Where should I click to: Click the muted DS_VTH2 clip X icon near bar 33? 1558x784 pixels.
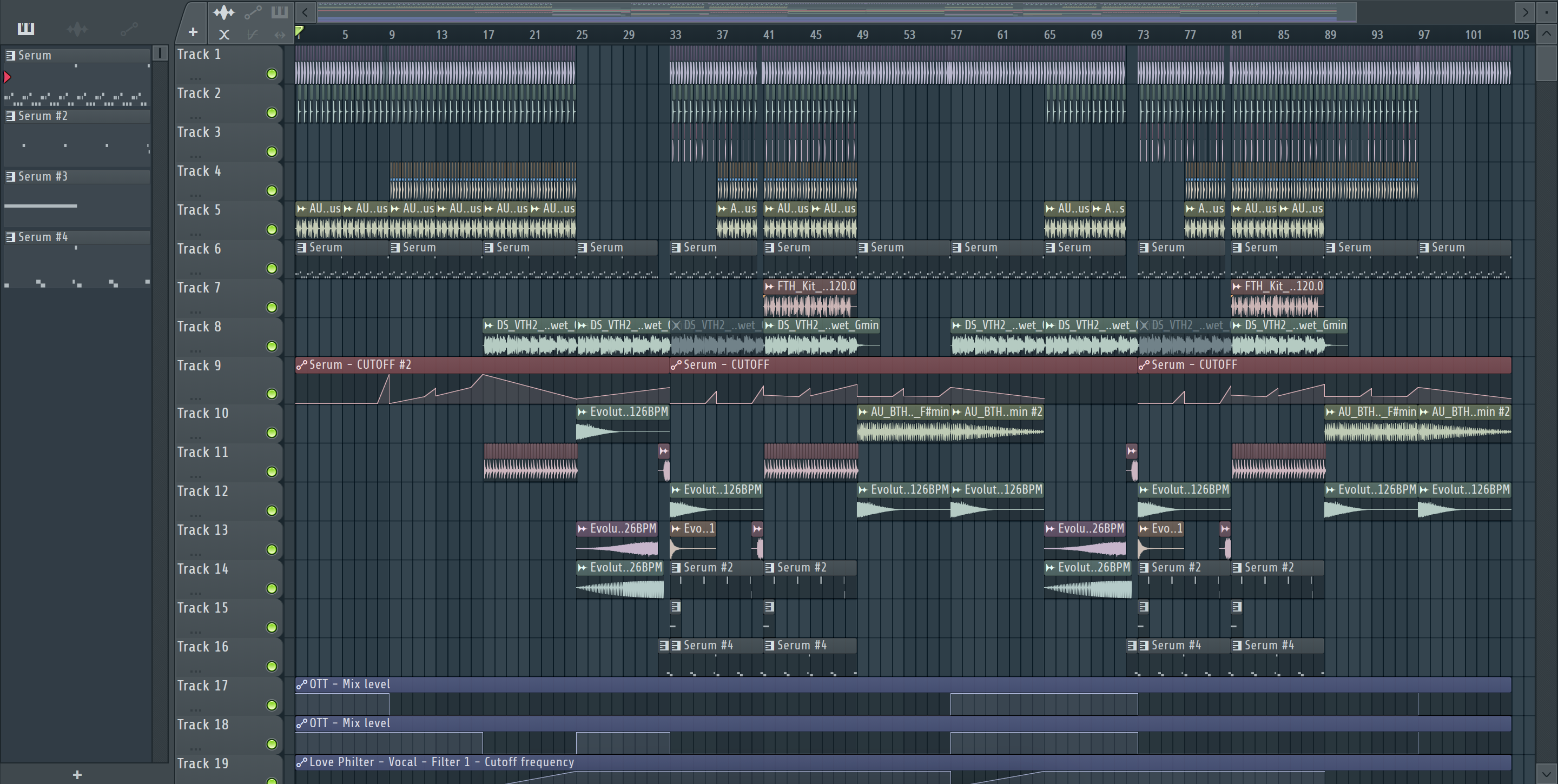click(x=676, y=325)
